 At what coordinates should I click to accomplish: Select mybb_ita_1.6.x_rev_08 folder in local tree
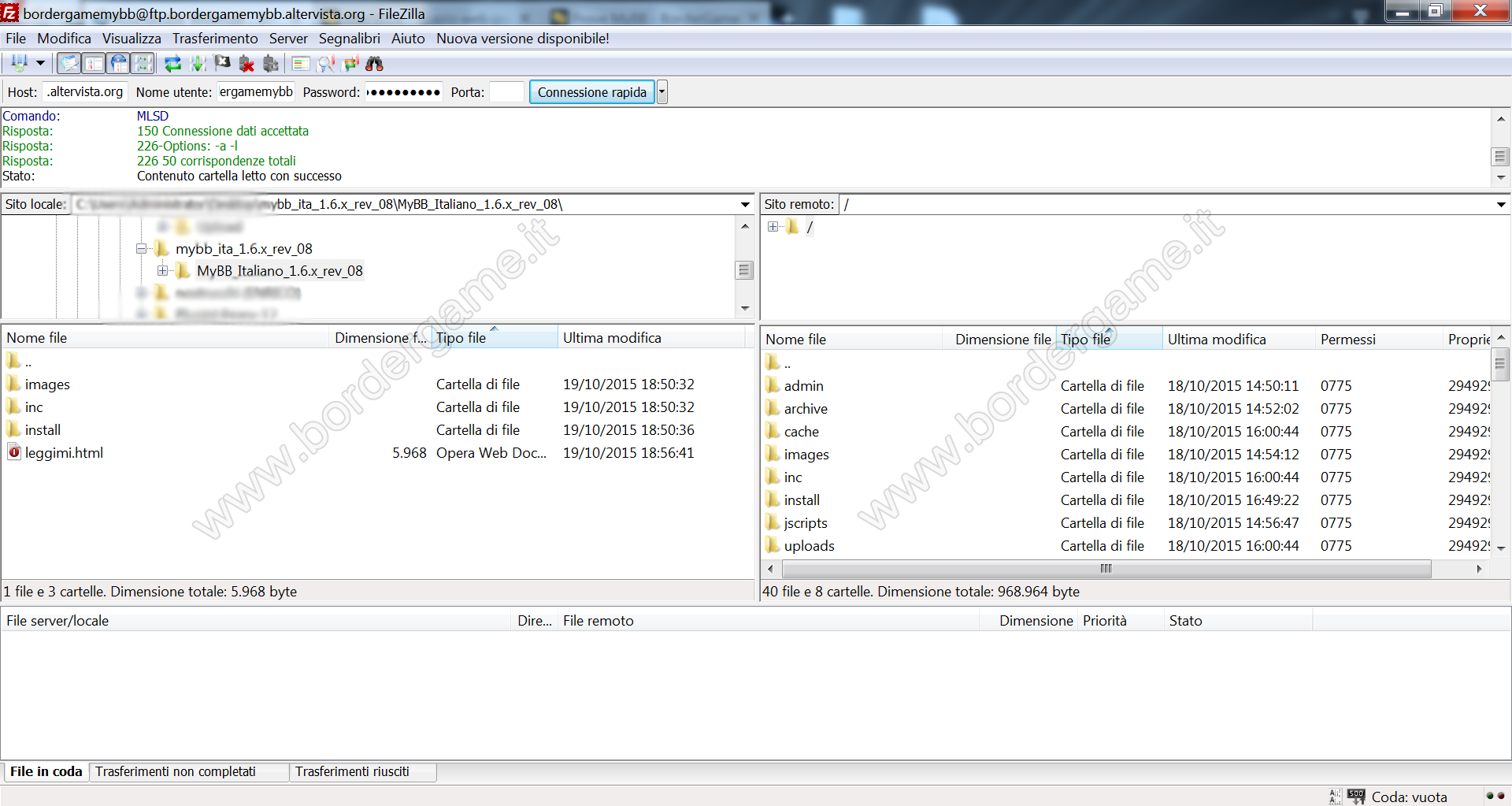coord(244,249)
